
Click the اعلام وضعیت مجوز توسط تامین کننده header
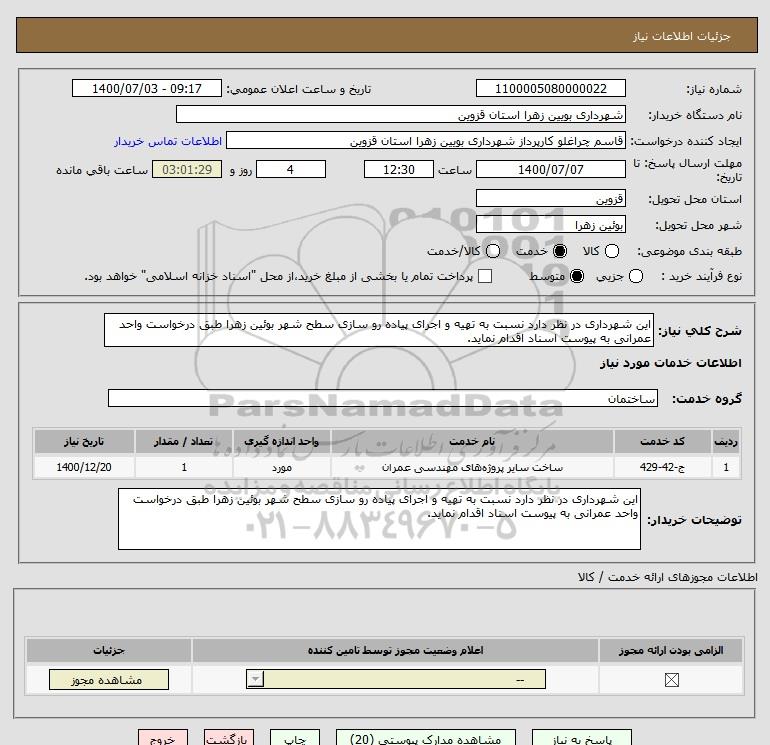pos(395,650)
